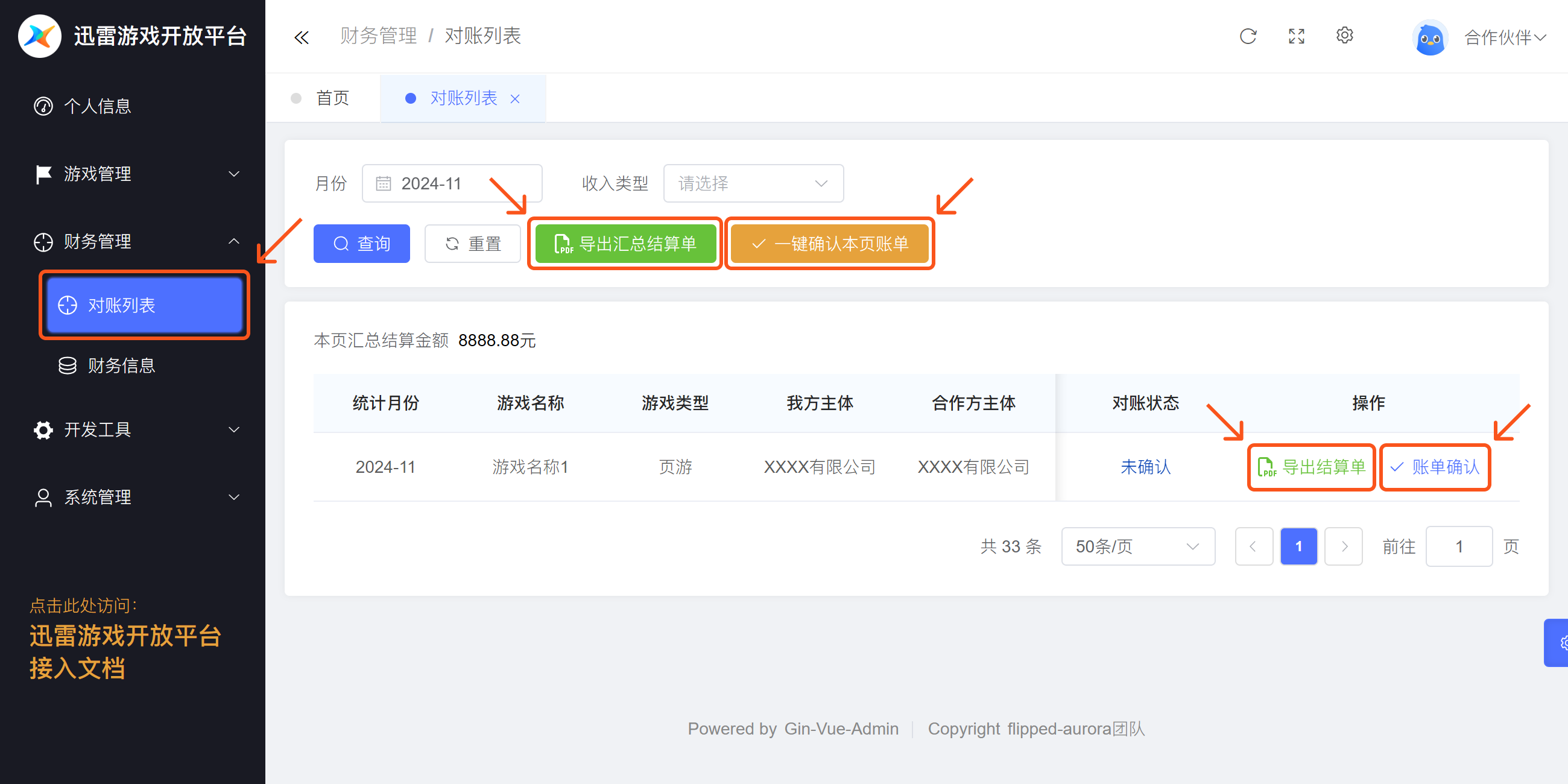This screenshot has height=784, width=1568.
Task: Toggle fullscreen with the expand icon
Action: point(1297,37)
